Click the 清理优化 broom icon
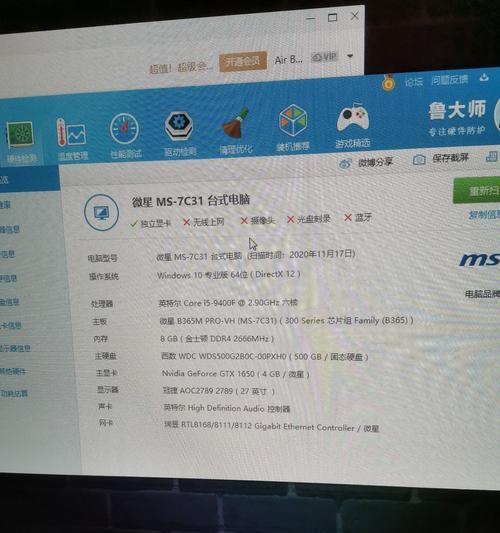Viewport: 500px width, 533px height. click(236, 131)
